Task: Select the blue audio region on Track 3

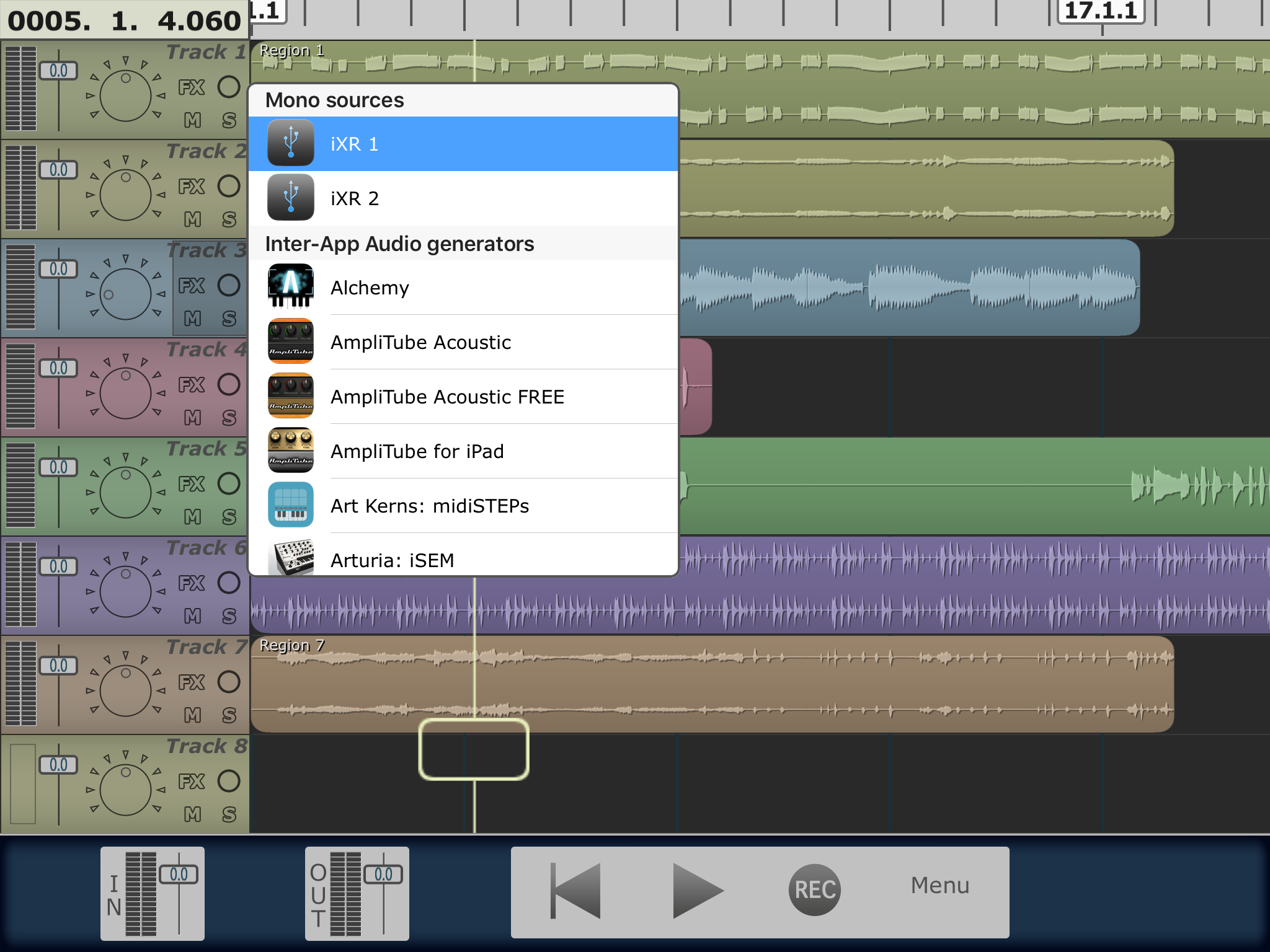Action: point(910,288)
